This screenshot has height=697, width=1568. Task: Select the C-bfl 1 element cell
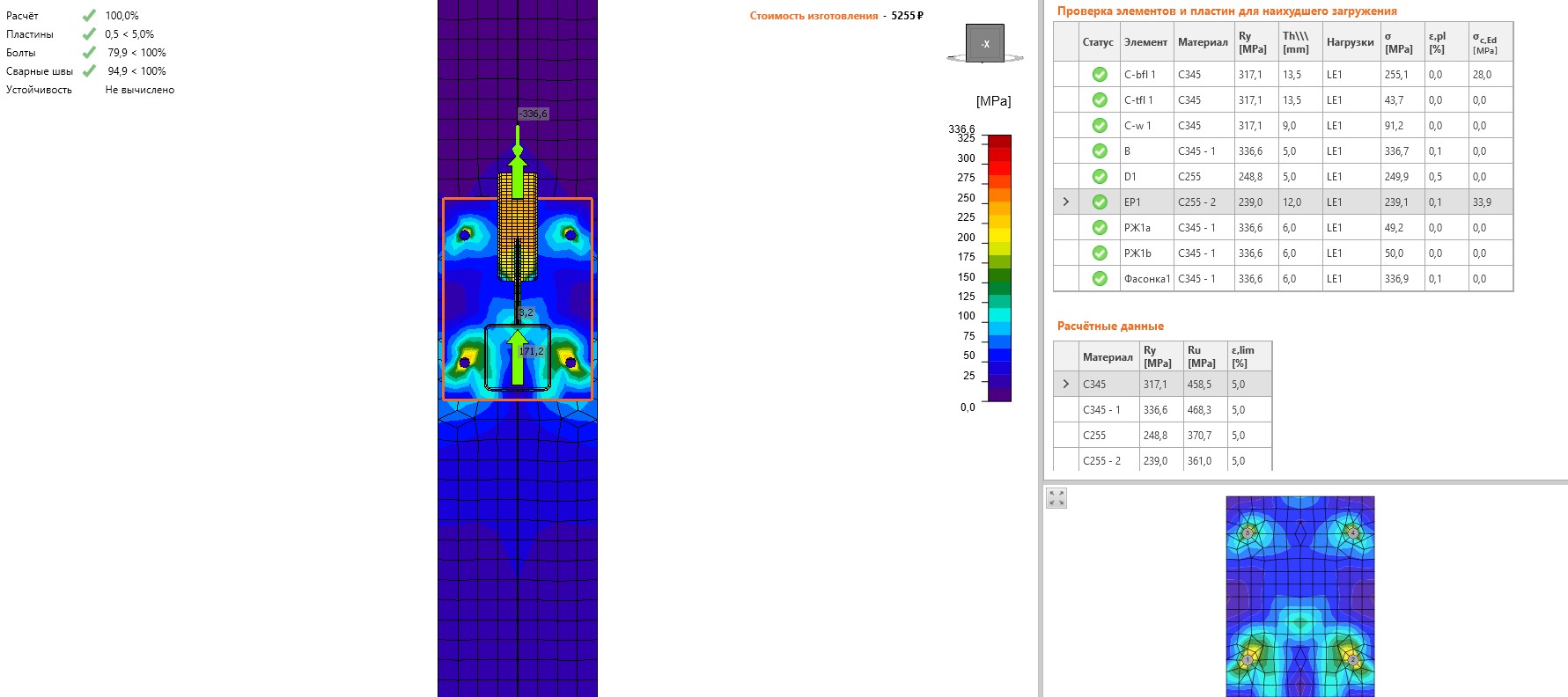pos(1145,75)
